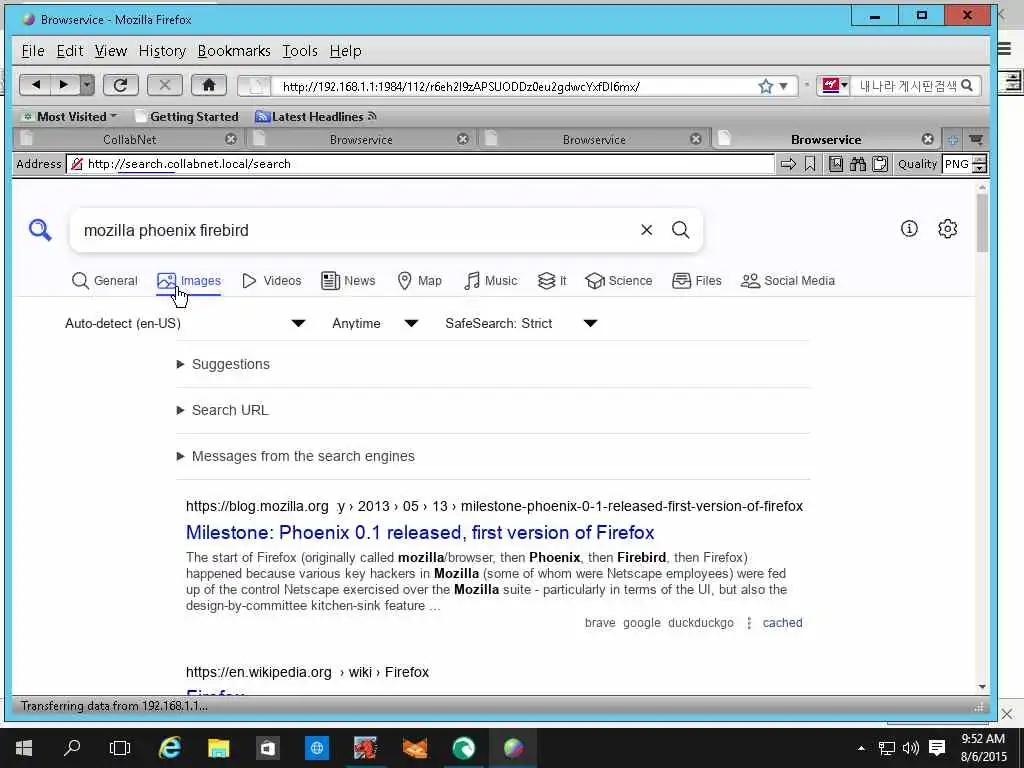1024x768 pixels.
Task: Click the Browservice bookmarks book icon
Action: coord(835,164)
